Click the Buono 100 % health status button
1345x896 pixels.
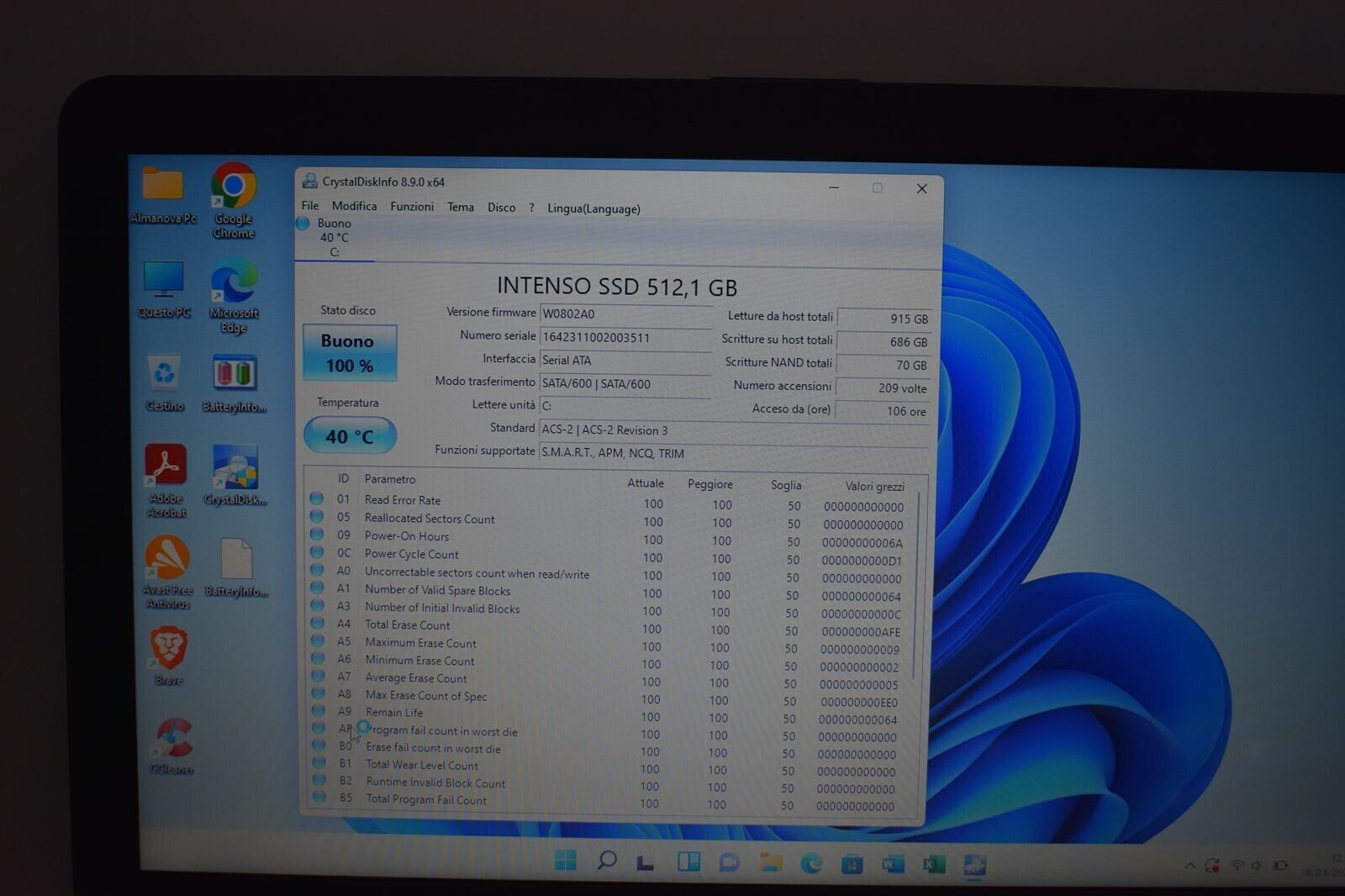349,353
